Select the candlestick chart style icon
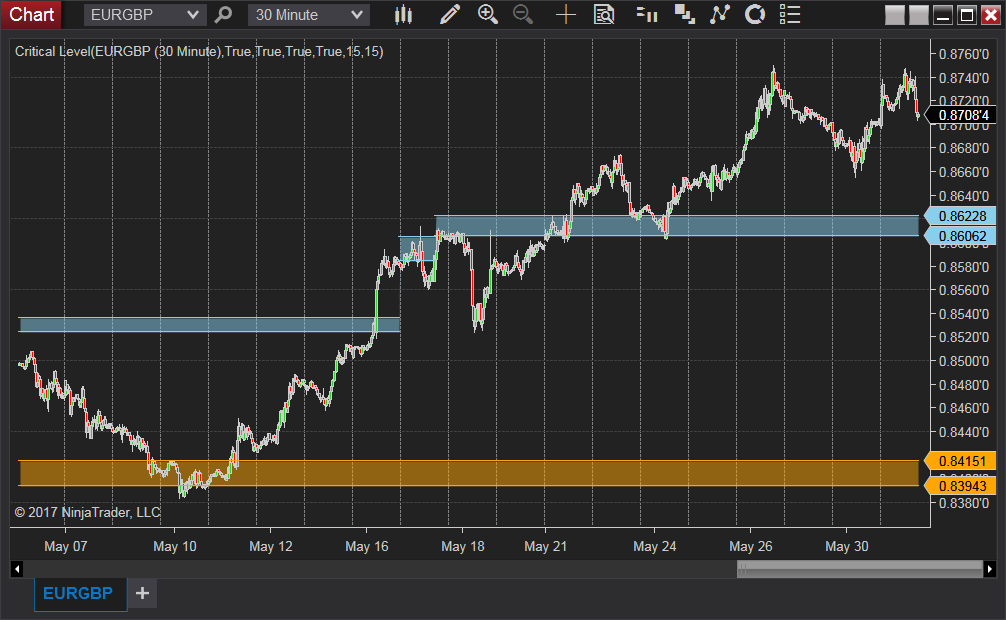The height and width of the screenshot is (620, 1006). pyautogui.click(x=403, y=15)
